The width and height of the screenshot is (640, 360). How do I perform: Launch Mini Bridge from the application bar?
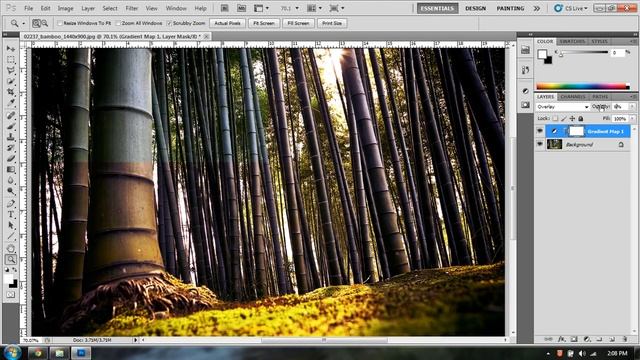(241, 8)
